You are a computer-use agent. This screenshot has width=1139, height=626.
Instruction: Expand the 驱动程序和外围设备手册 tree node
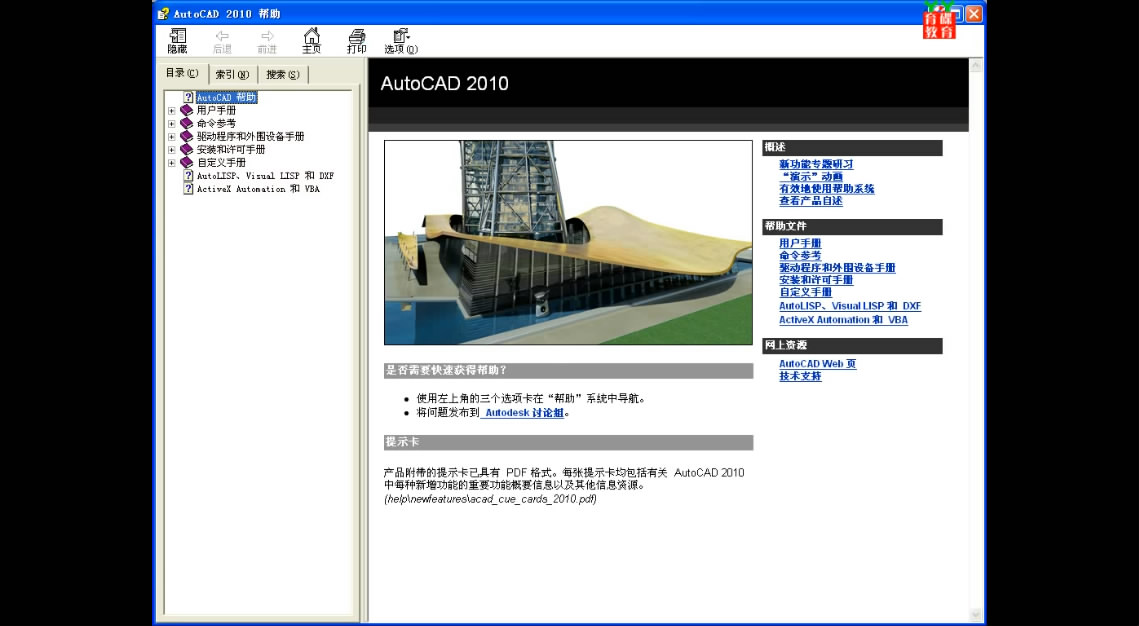pyautogui.click(x=172, y=137)
